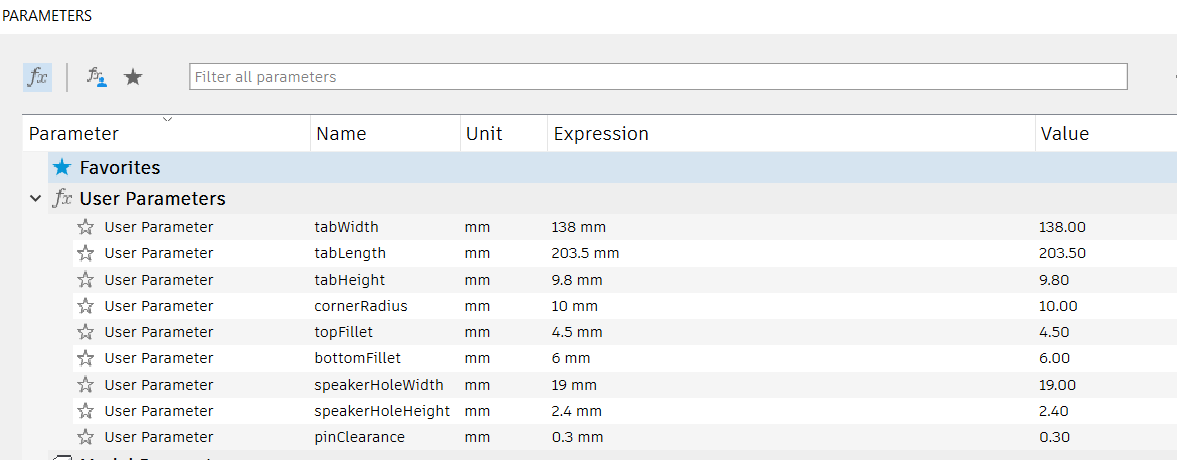Viewport: 1177px width, 460px height.
Task: Toggle favorite star for pinClearance
Action: [86, 437]
